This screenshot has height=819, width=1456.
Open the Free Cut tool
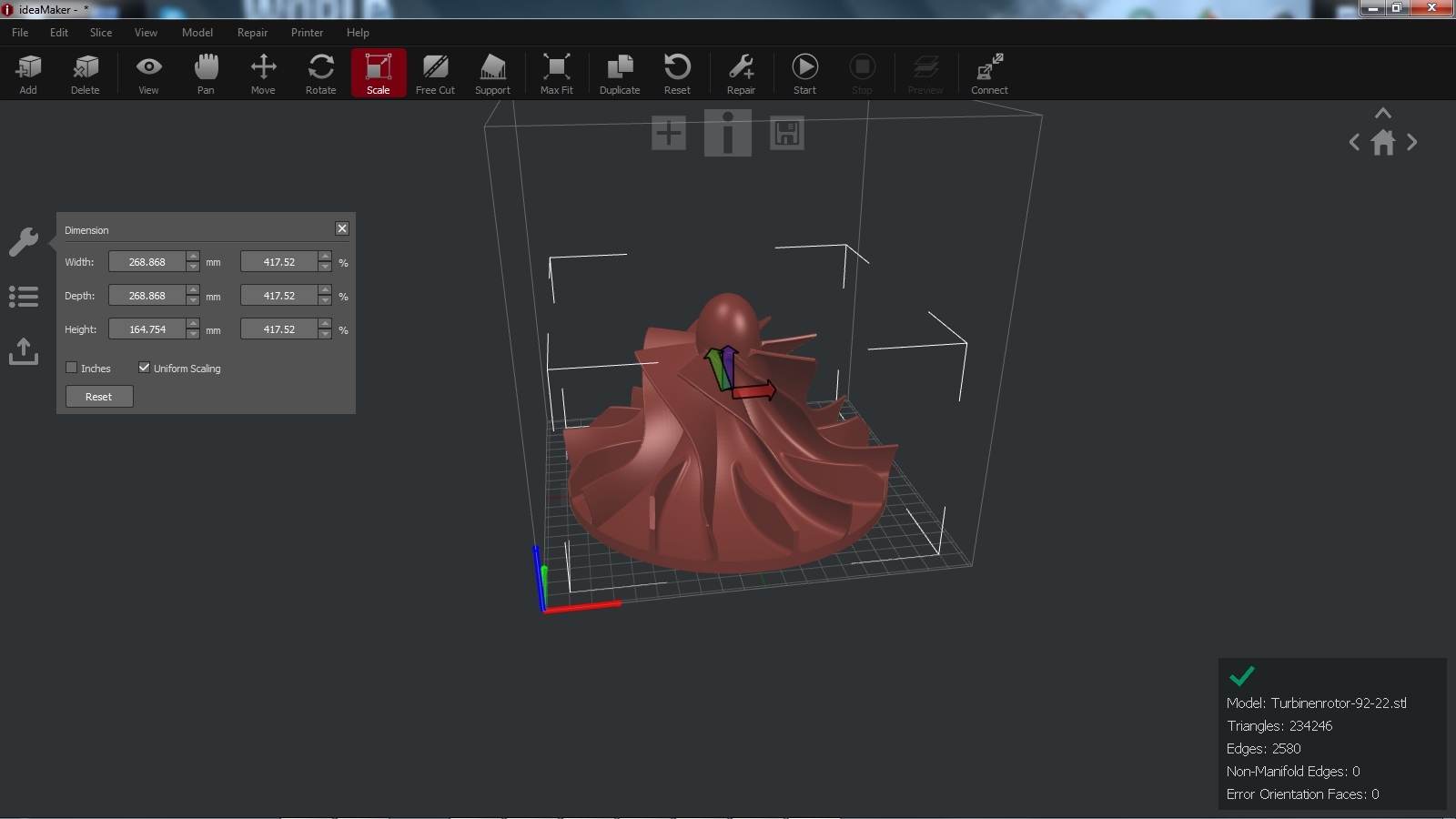pos(435,73)
